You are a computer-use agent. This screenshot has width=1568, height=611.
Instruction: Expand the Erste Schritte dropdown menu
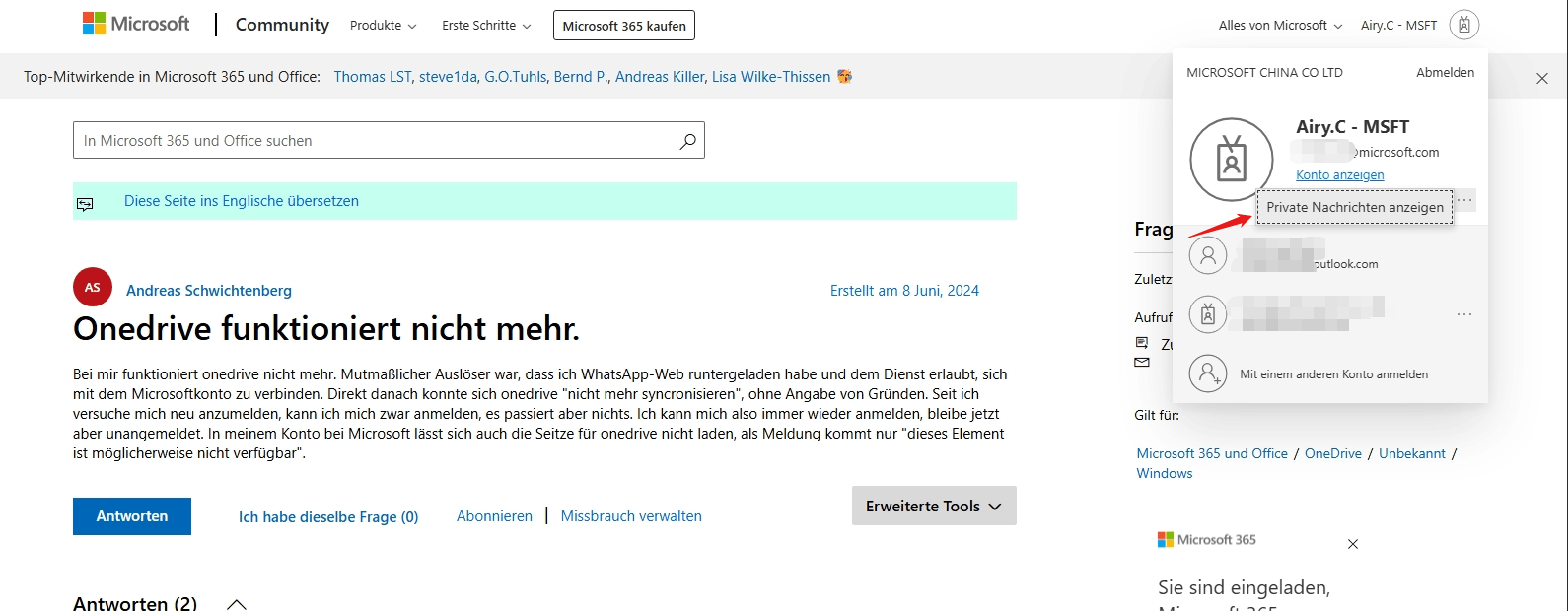pyautogui.click(x=486, y=26)
